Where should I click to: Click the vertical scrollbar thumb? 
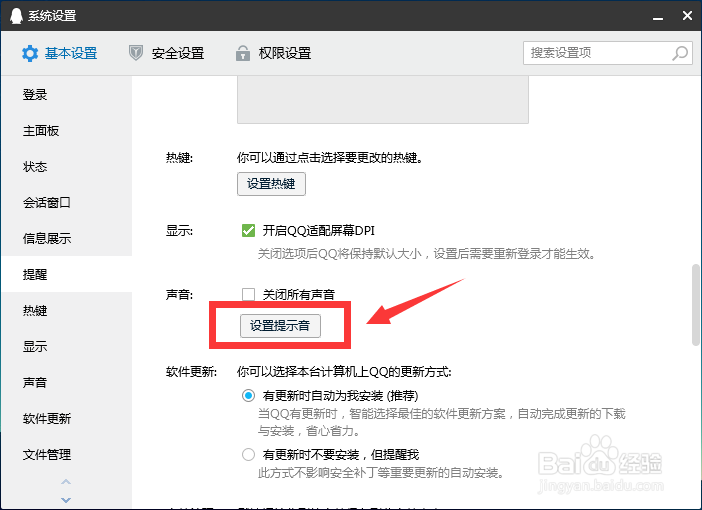point(695,304)
